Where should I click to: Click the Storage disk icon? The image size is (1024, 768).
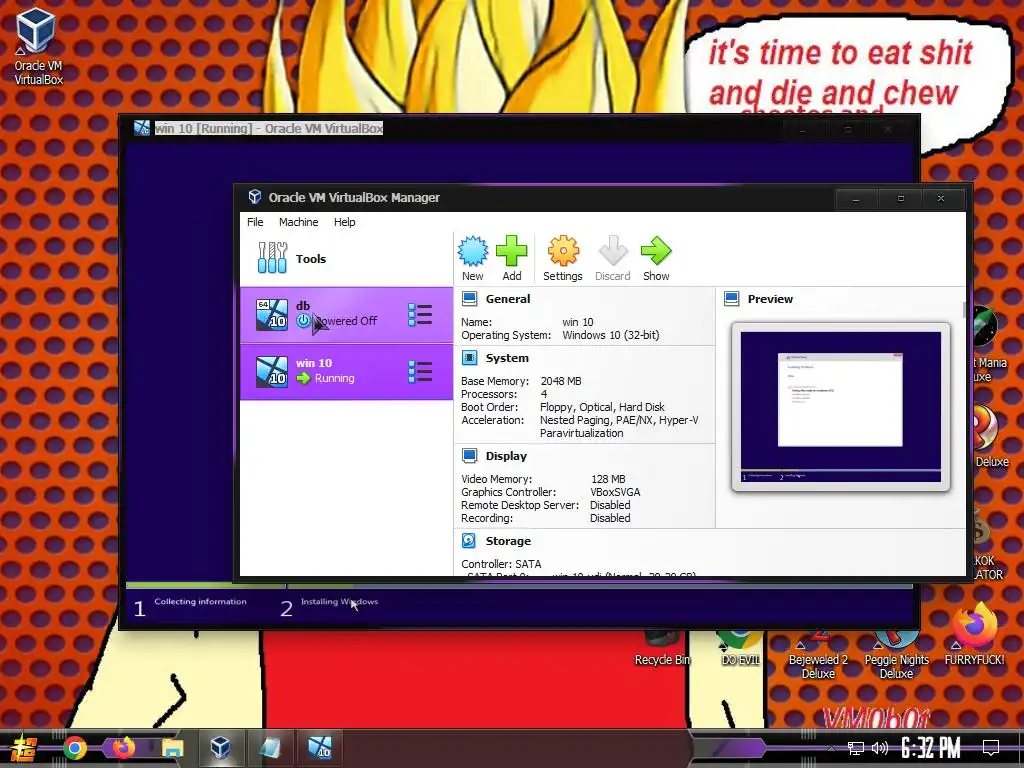coord(469,541)
